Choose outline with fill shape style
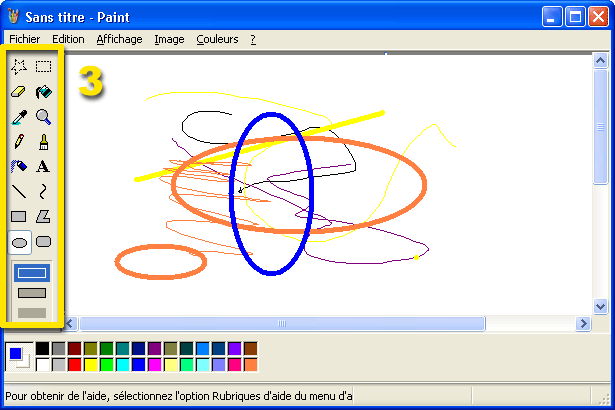The image size is (615, 410). [x=32, y=293]
